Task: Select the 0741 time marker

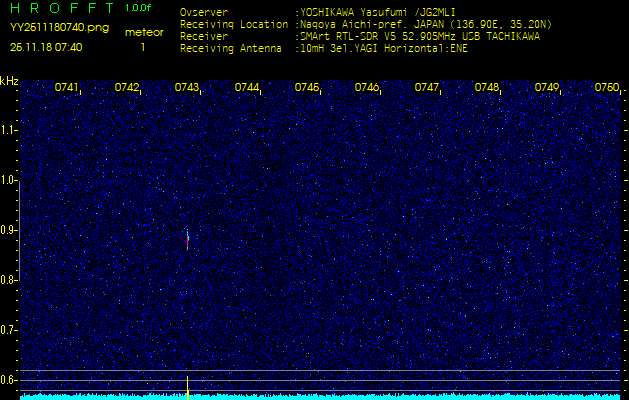Action: (x=66, y=87)
